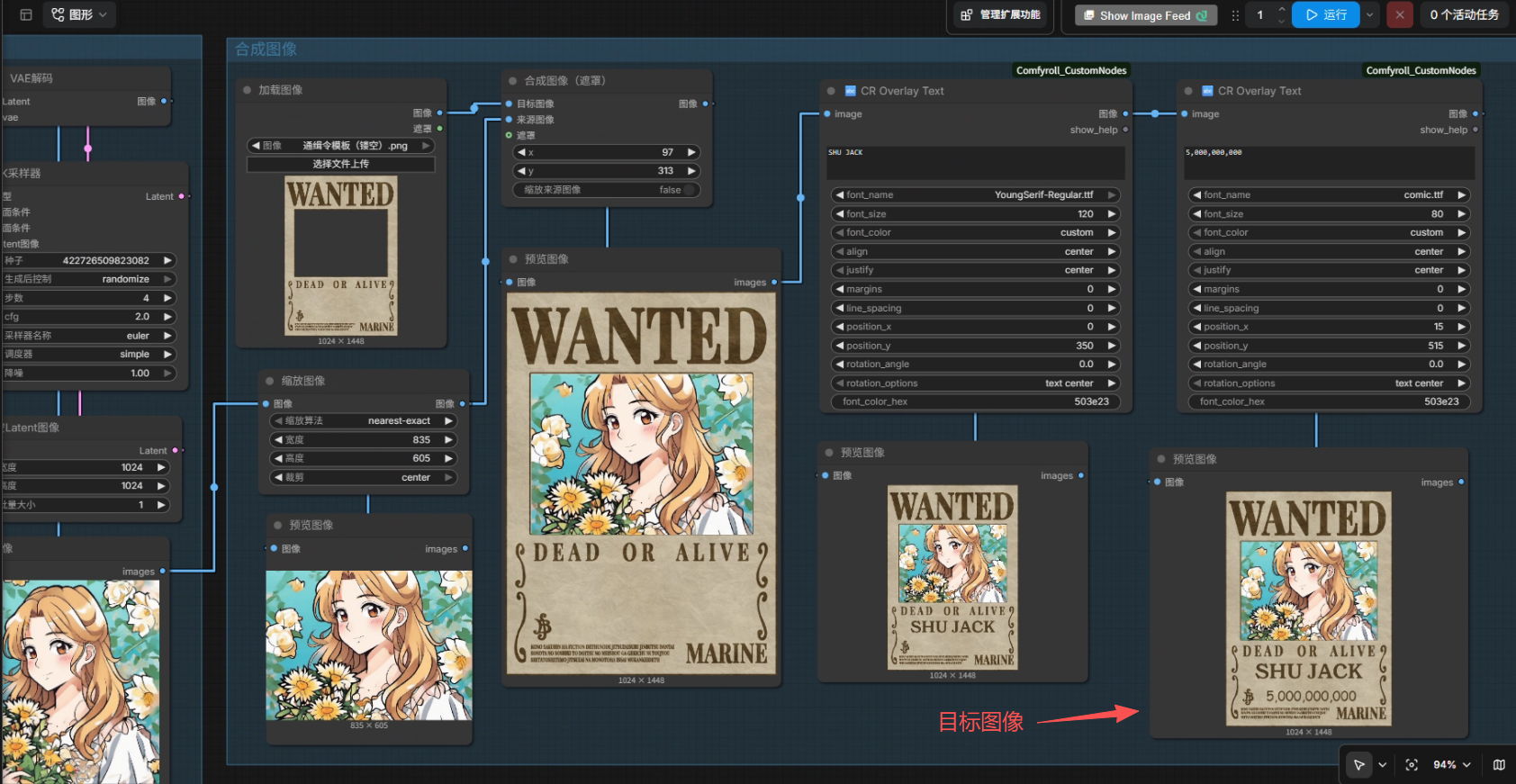1516x784 pixels.
Task: Open the 0个活动任务 queue indicator
Action: click(x=1464, y=15)
